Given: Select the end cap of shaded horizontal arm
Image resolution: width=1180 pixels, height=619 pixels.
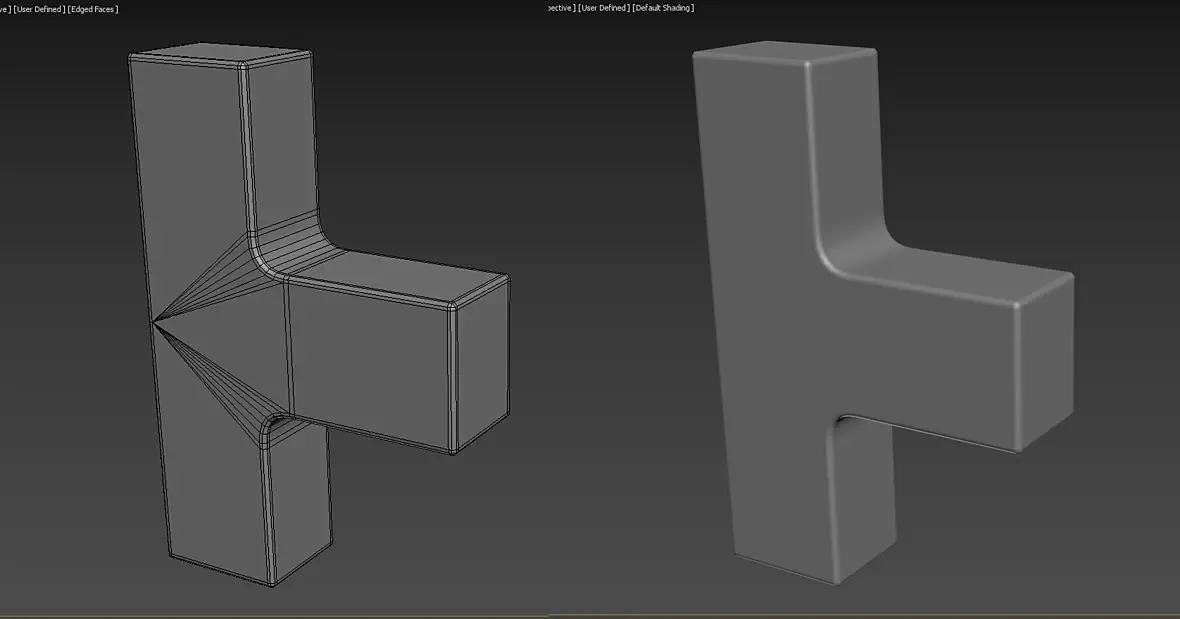Looking at the screenshot, I should (x=1046, y=365).
